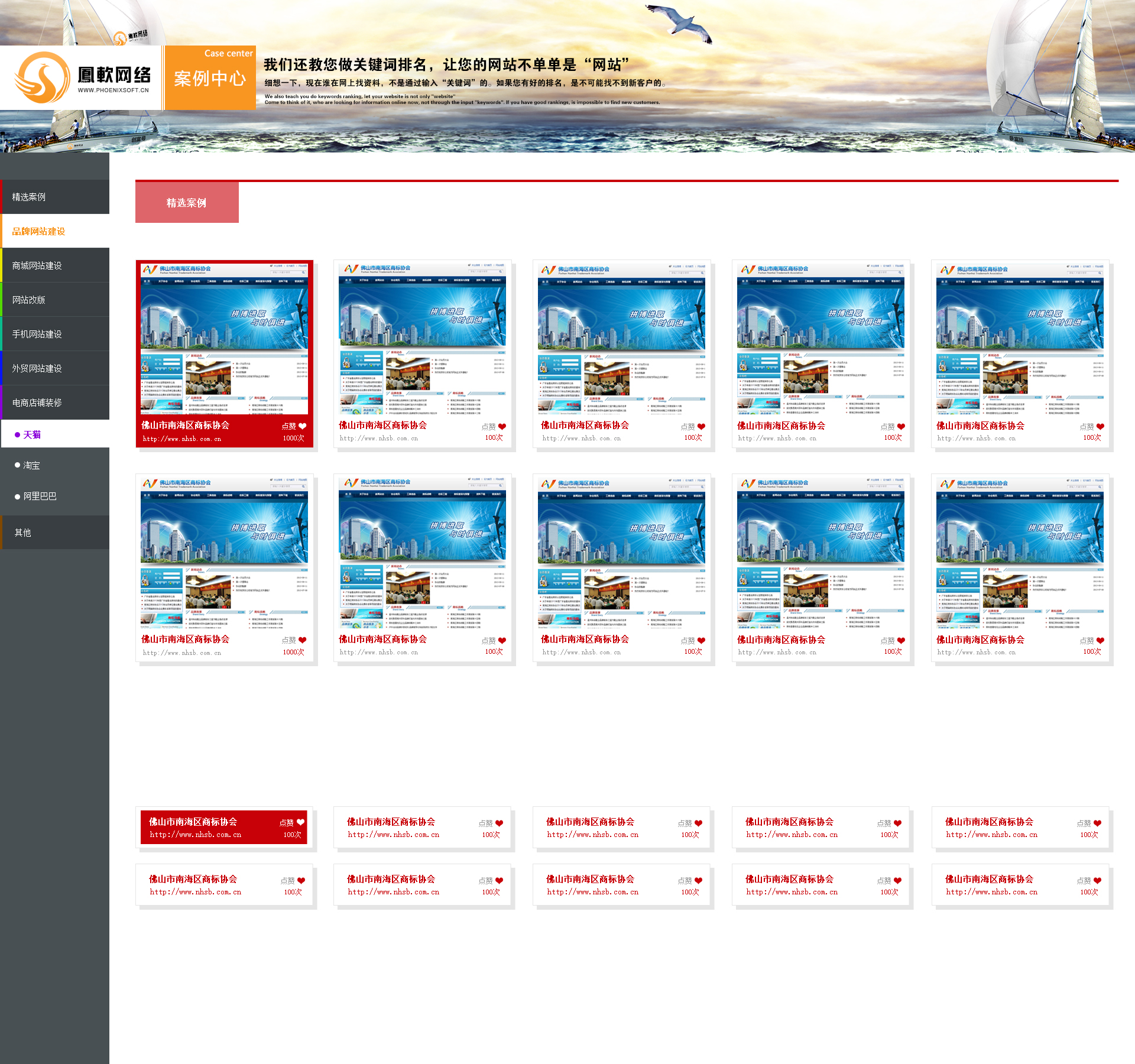Select the 淘宝 sub-item in the sidebar
This screenshot has width=1135, height=1064.
click(31, 466)
